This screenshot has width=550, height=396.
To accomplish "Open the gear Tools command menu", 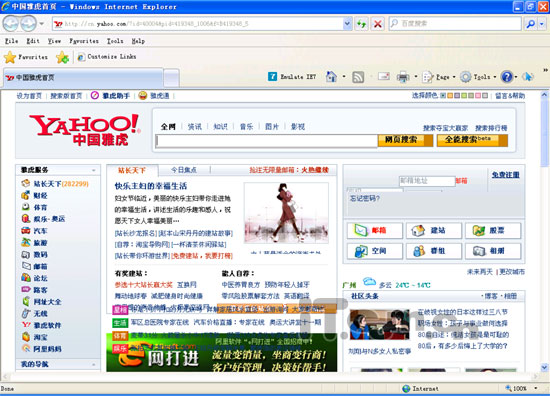I will click(478, 76).
